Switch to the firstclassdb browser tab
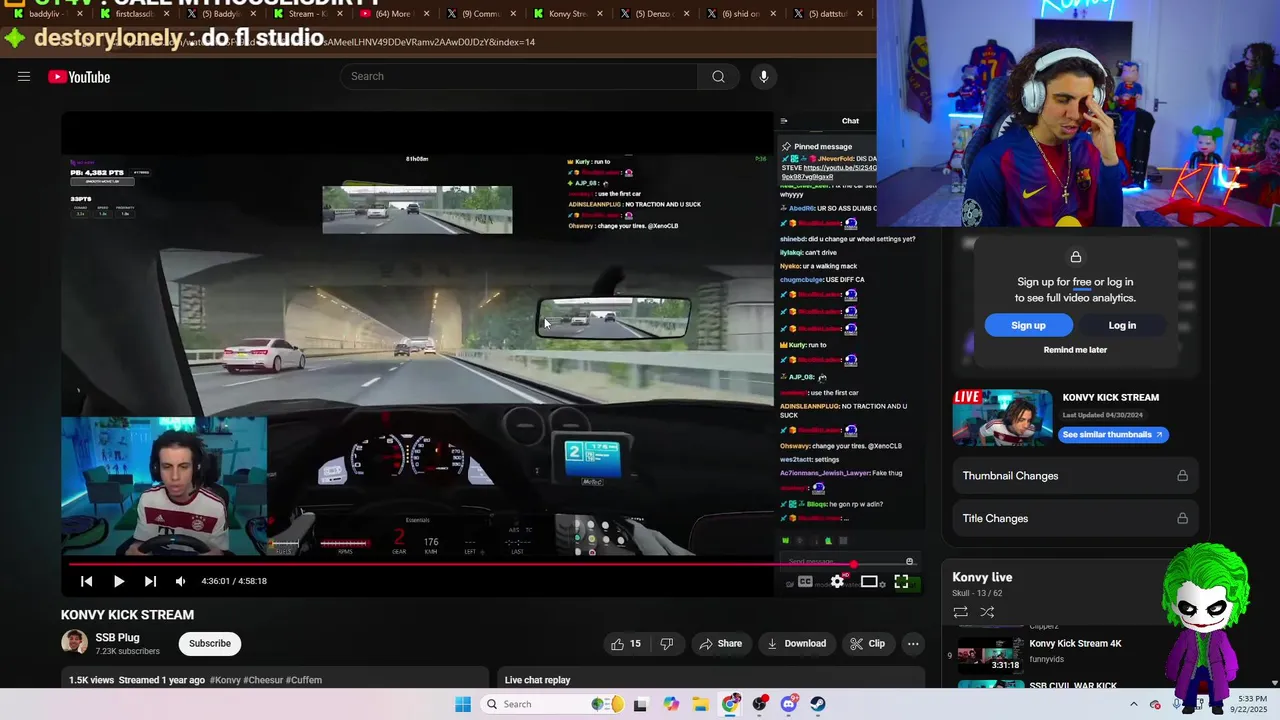The image size is (1280, 720). coord(134,14)
